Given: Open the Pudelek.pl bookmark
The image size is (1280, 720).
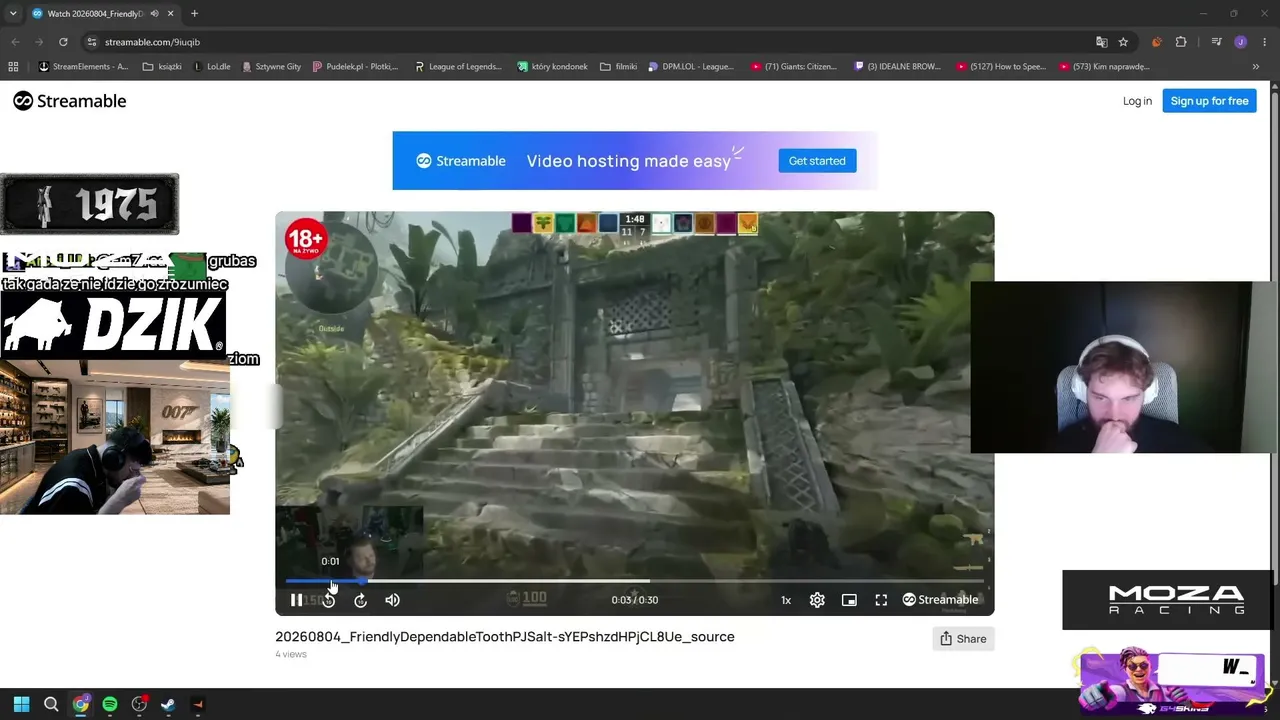Looking at the screenshot, I should (355, 67).
